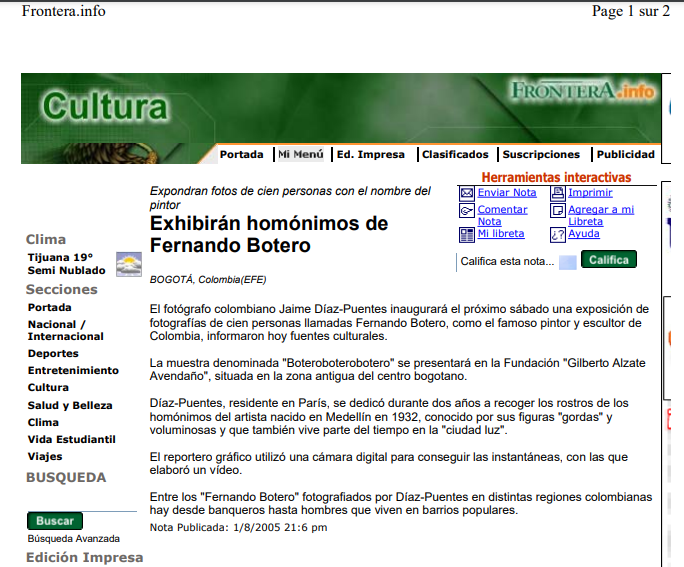
Task: Click the Ayuda question mark icon
Action: [558, 234]
